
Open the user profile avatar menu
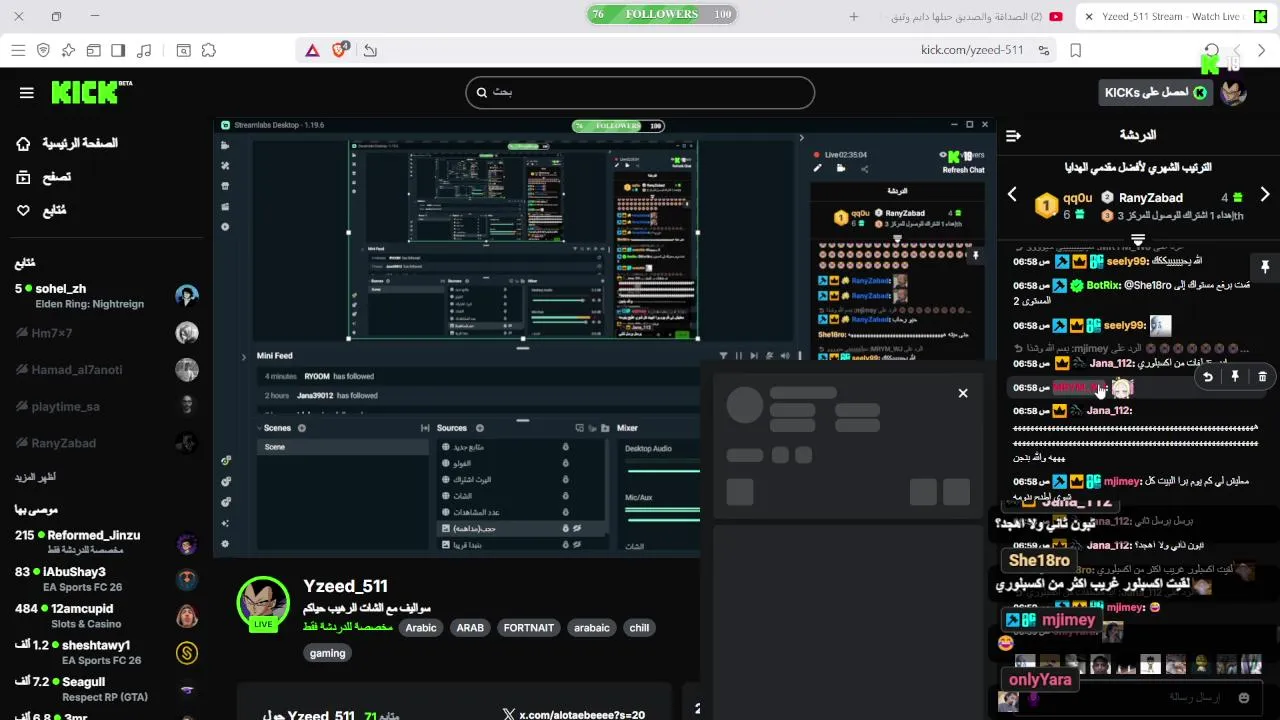coord(1233,93)
